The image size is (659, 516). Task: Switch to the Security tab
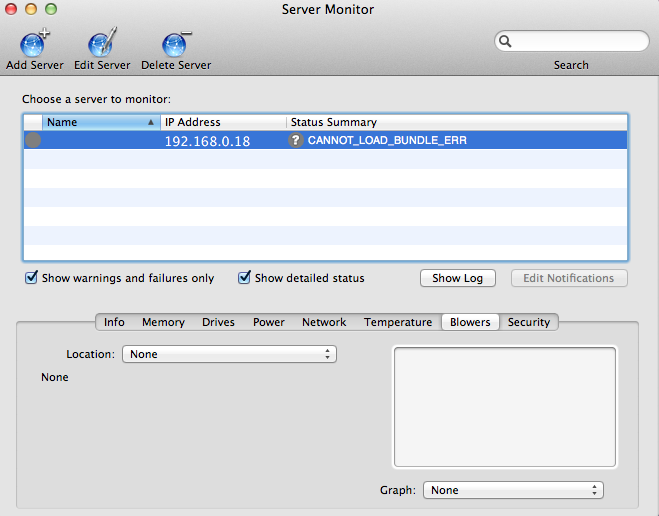pyautogui.click(x=529, y=322)
